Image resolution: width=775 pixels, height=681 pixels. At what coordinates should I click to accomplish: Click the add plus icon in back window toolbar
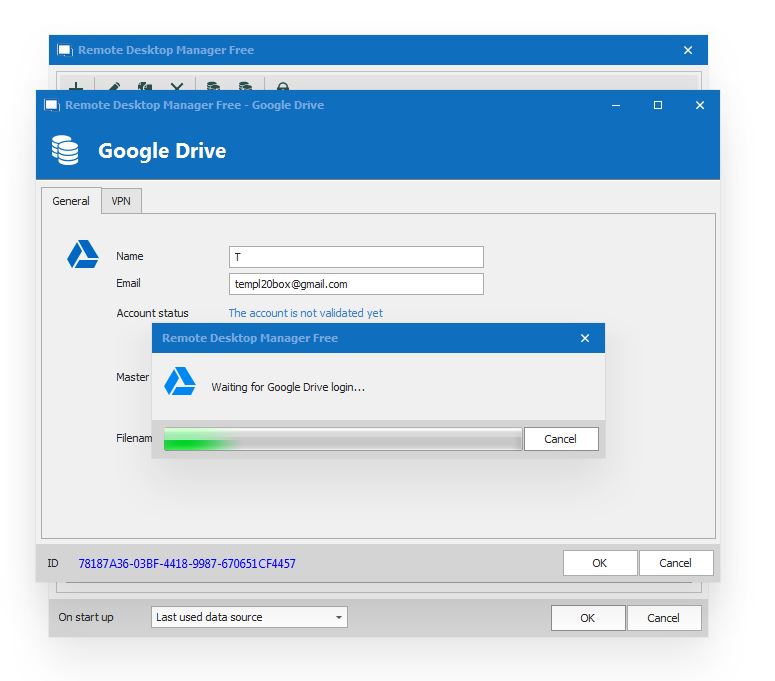coord(76,87)
